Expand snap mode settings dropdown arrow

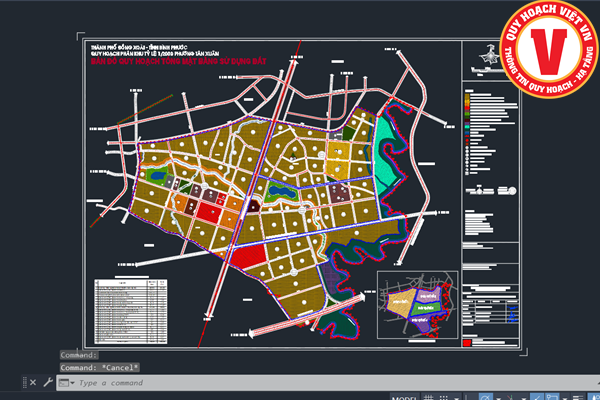click(457, 397)
